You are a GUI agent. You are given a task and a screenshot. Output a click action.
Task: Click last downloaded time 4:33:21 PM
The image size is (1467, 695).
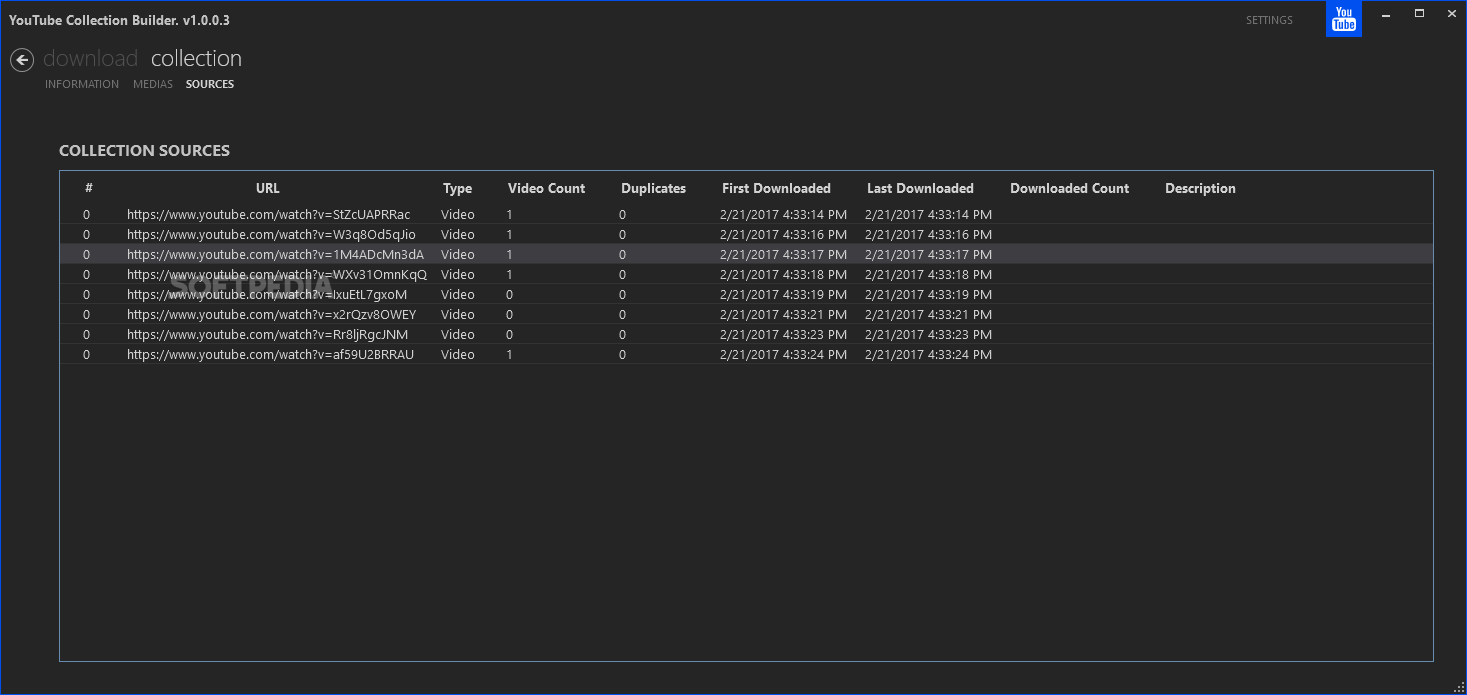click(928, 314)
